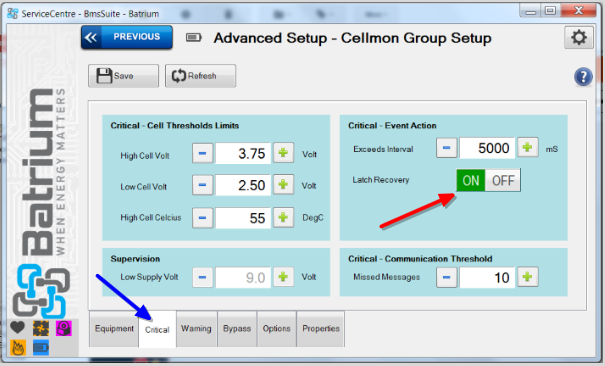Viewport: 605px width, 366px height.
Task: Click the blue battery icon in sidebar
Action: 41,348
